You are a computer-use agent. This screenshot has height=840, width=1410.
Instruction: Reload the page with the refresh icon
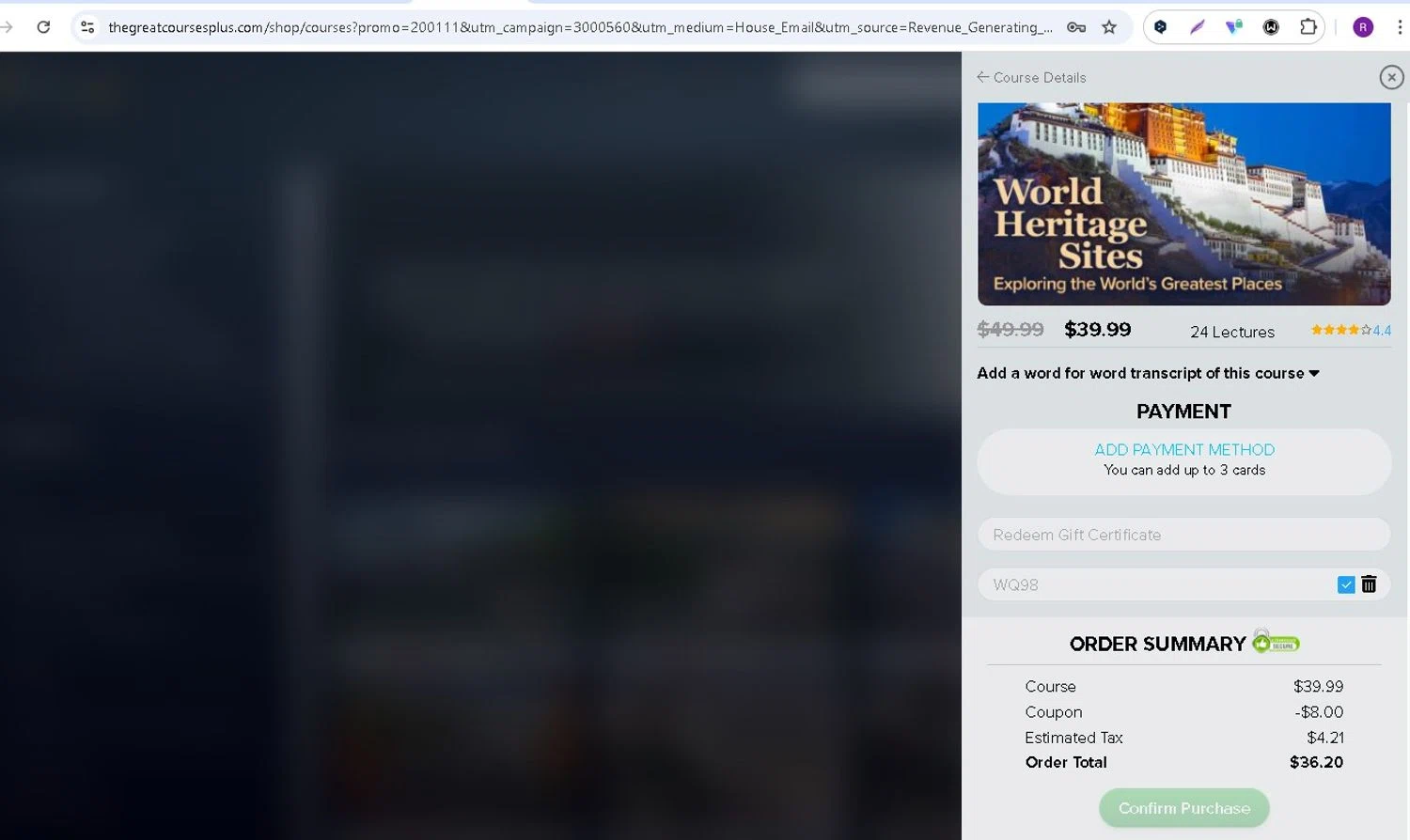[x=43, y=27]
